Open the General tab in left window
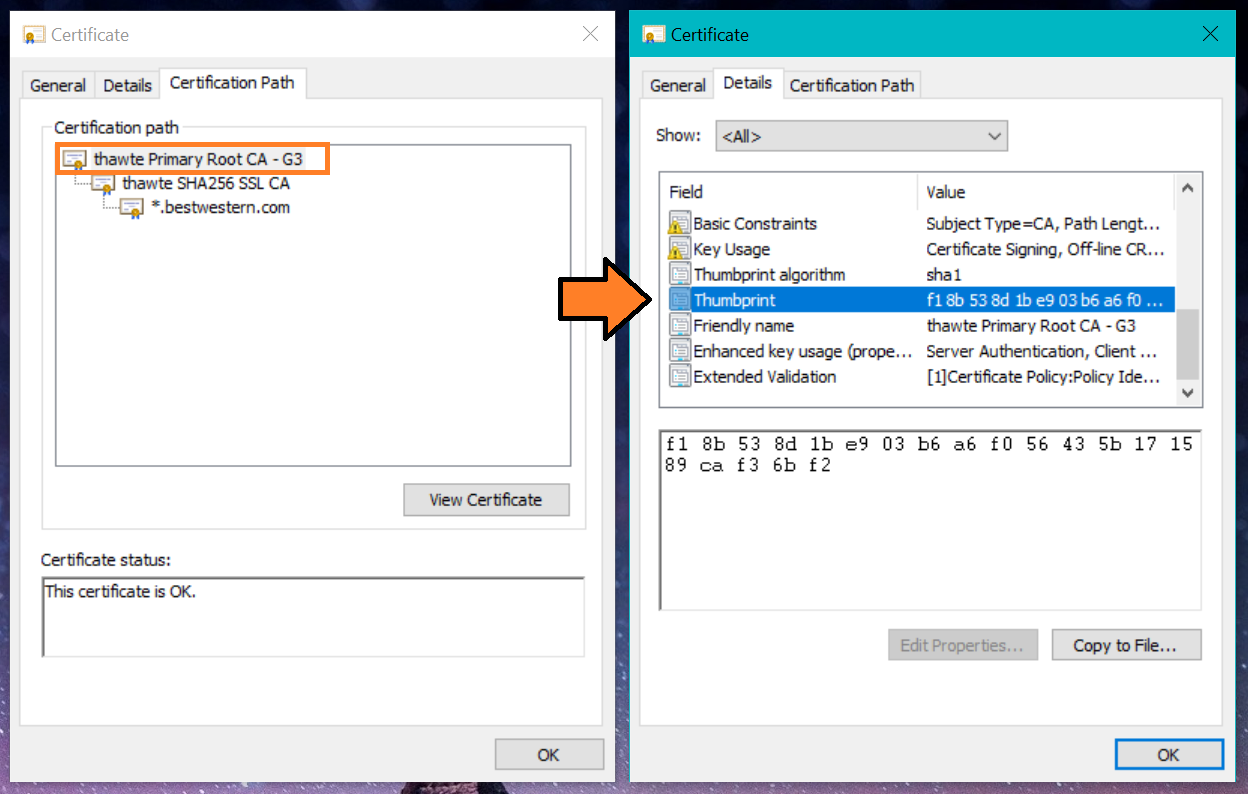Viewport: 1248px width, 794px height. [x=58, y=85]
